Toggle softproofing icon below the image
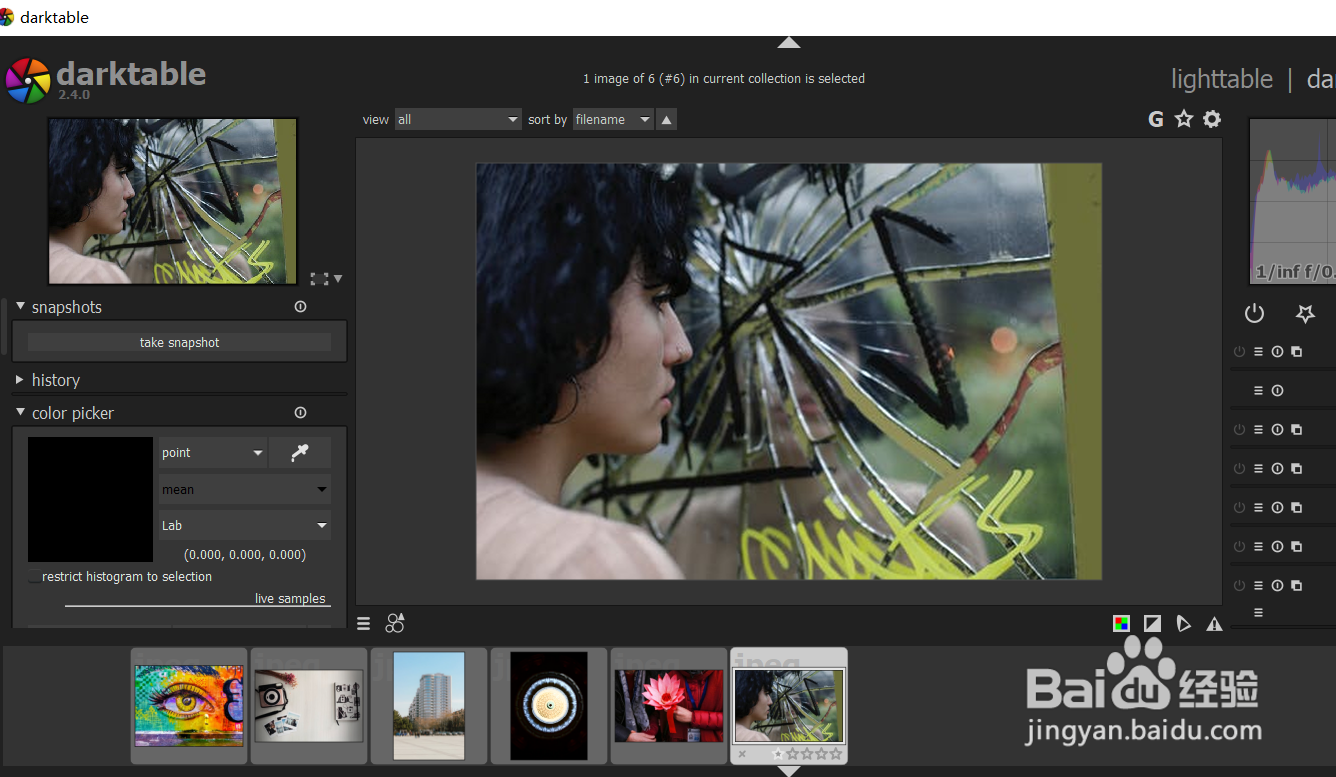The image size is (1336, 777). pyautogui.click(x=1184, y=624)
